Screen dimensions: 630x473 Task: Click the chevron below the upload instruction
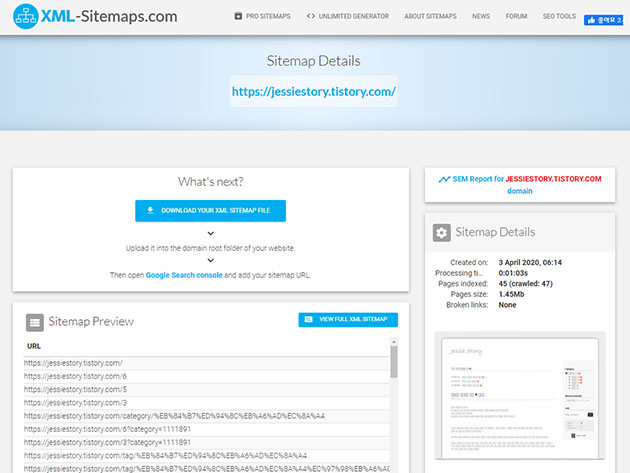211,260
